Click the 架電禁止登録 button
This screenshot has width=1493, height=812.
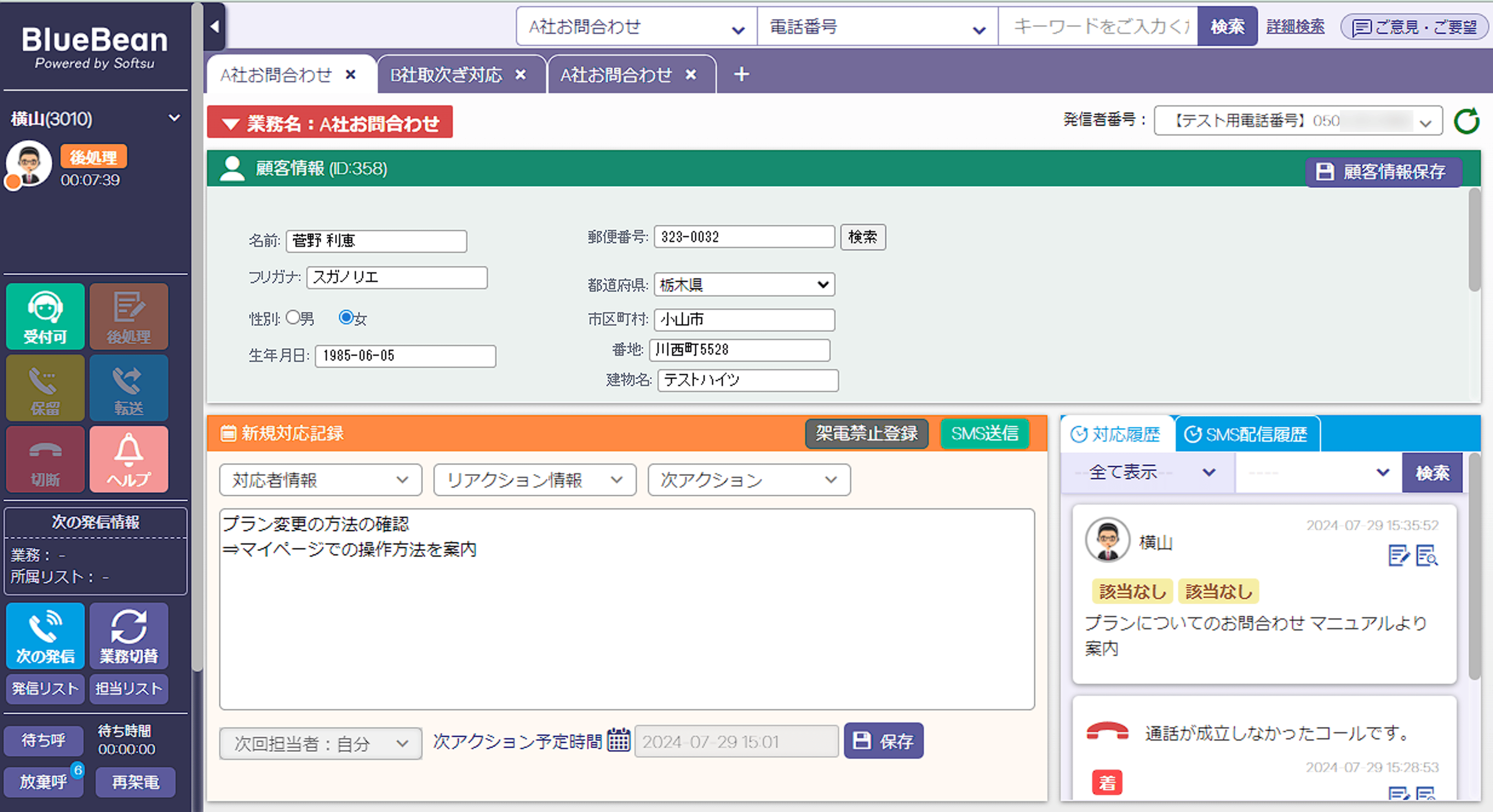[867, 433]
